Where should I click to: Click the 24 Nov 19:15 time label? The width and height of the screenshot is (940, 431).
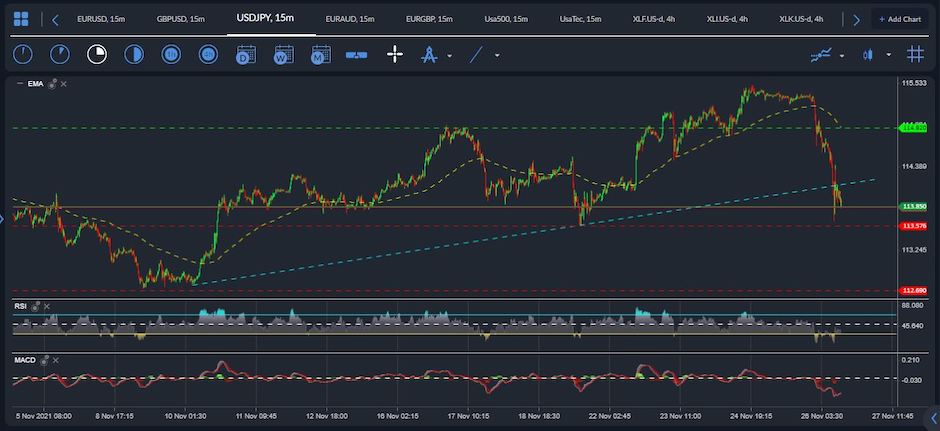point(749,415)
